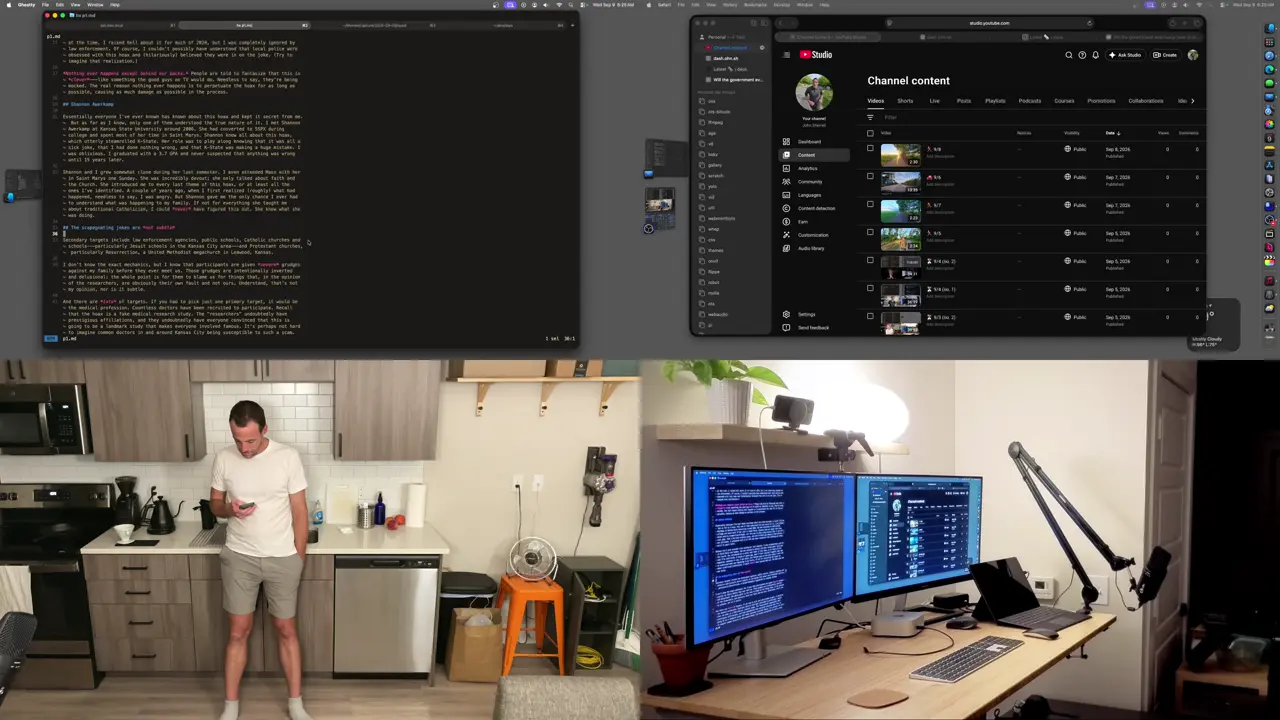Open the YouTube Studio hamburger menu
The width and height of the screenshot is (1280, 720).
click(x=787, y=55)
